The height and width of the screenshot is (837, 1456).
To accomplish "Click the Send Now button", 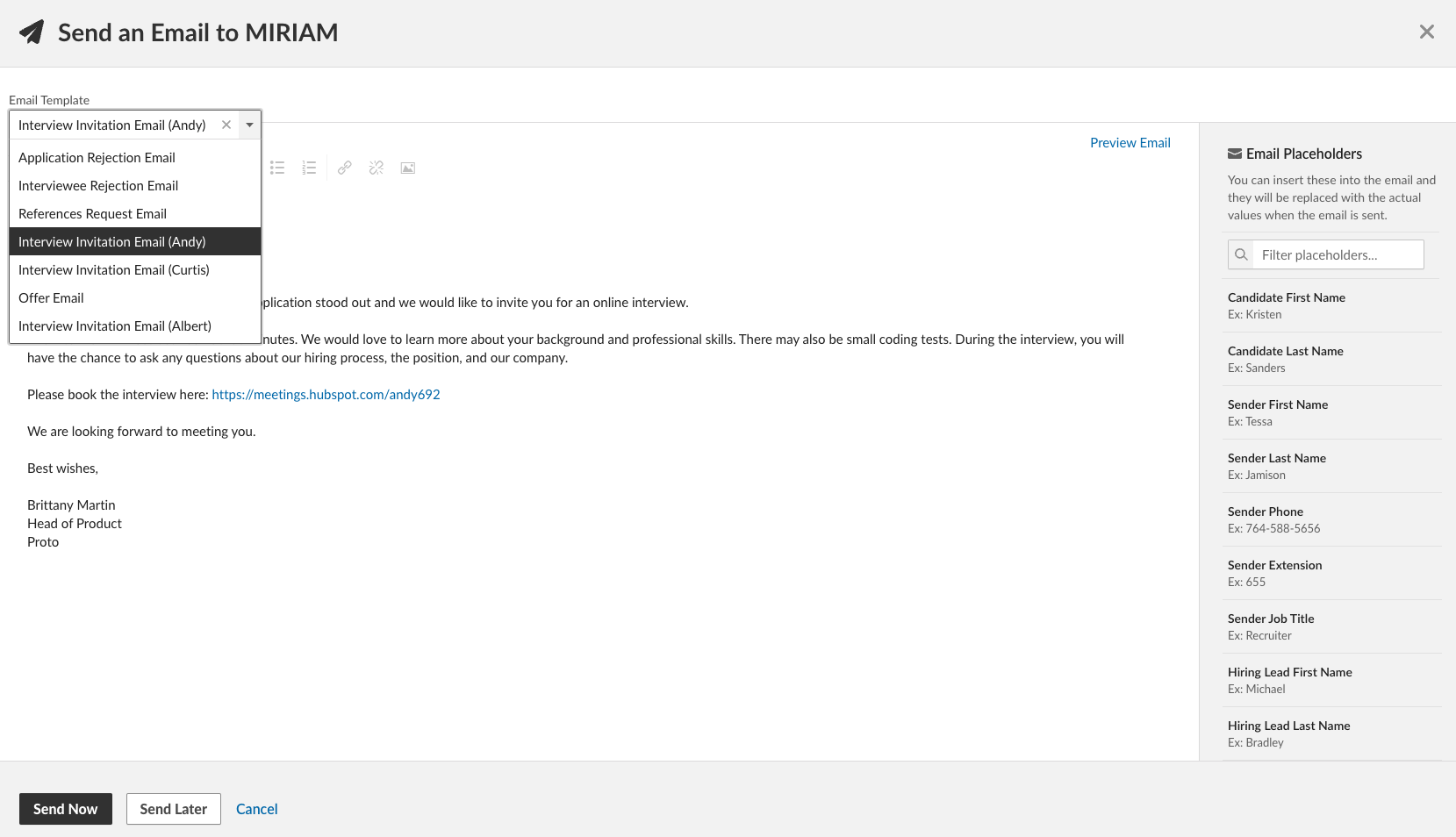I will tap(66, 809).
